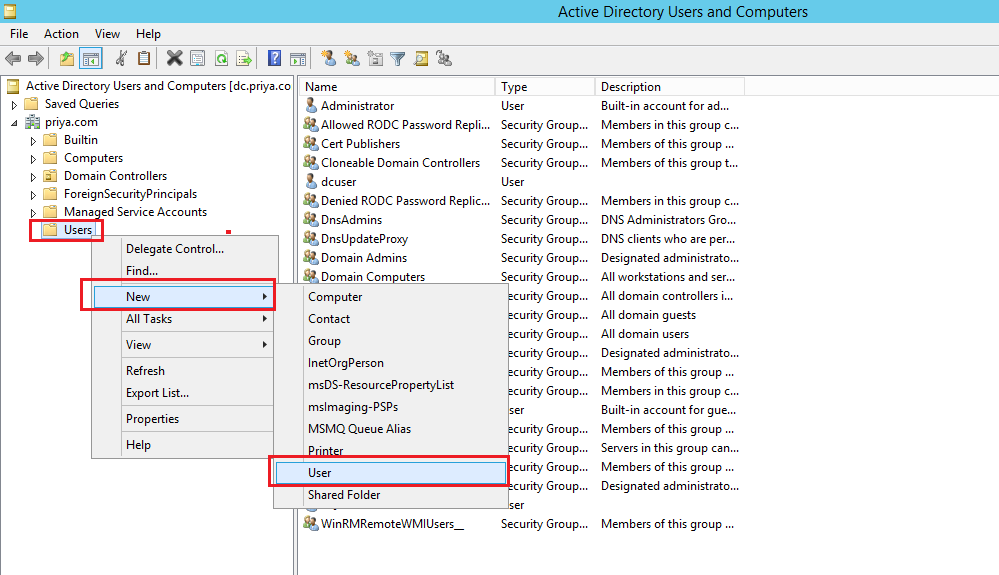Select Refresh in the context menu
This screenshot has width=999, height=575.
pyautogui.click(x=185, y=371)
